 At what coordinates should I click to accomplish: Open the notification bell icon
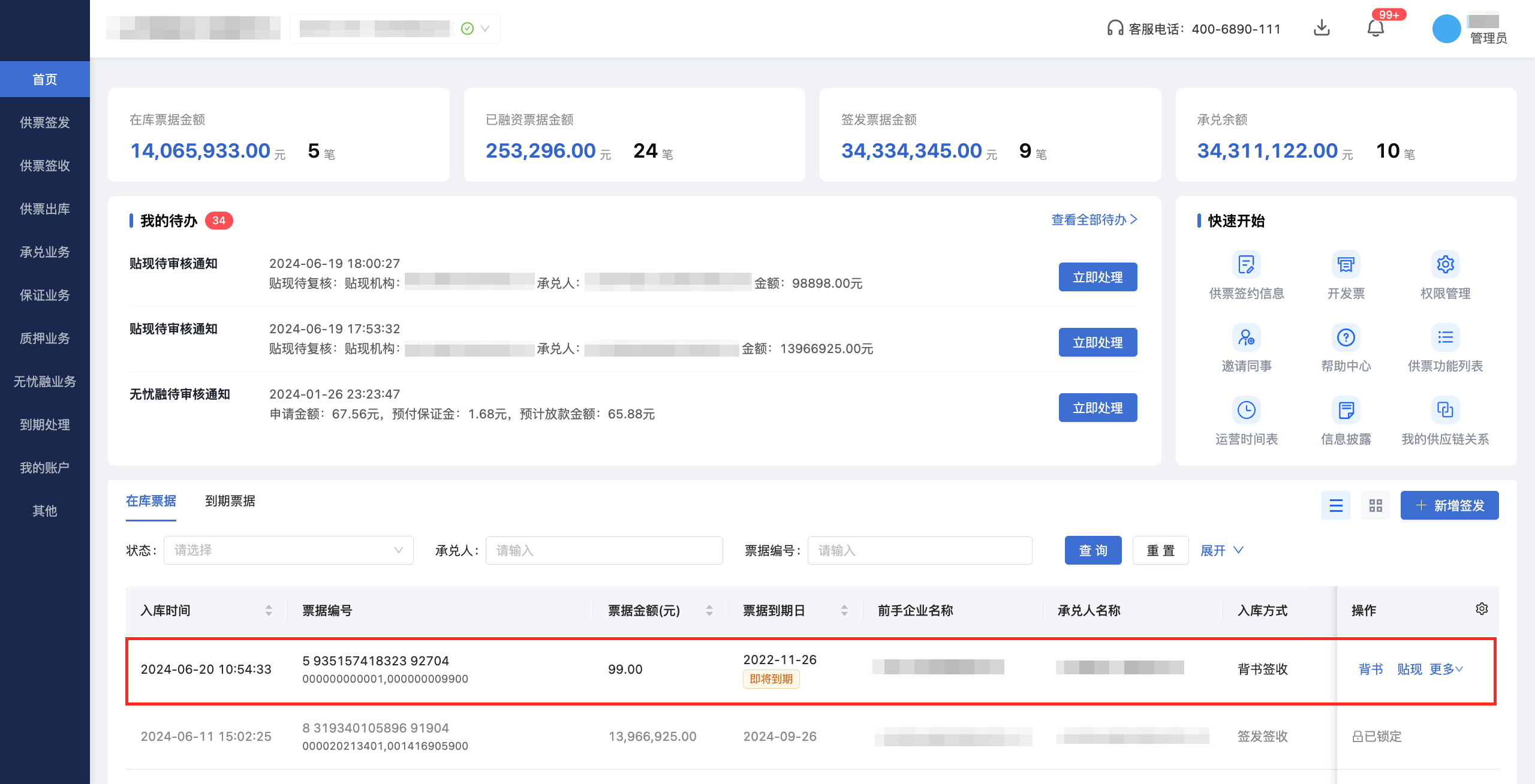click(x=1376, y=28)
